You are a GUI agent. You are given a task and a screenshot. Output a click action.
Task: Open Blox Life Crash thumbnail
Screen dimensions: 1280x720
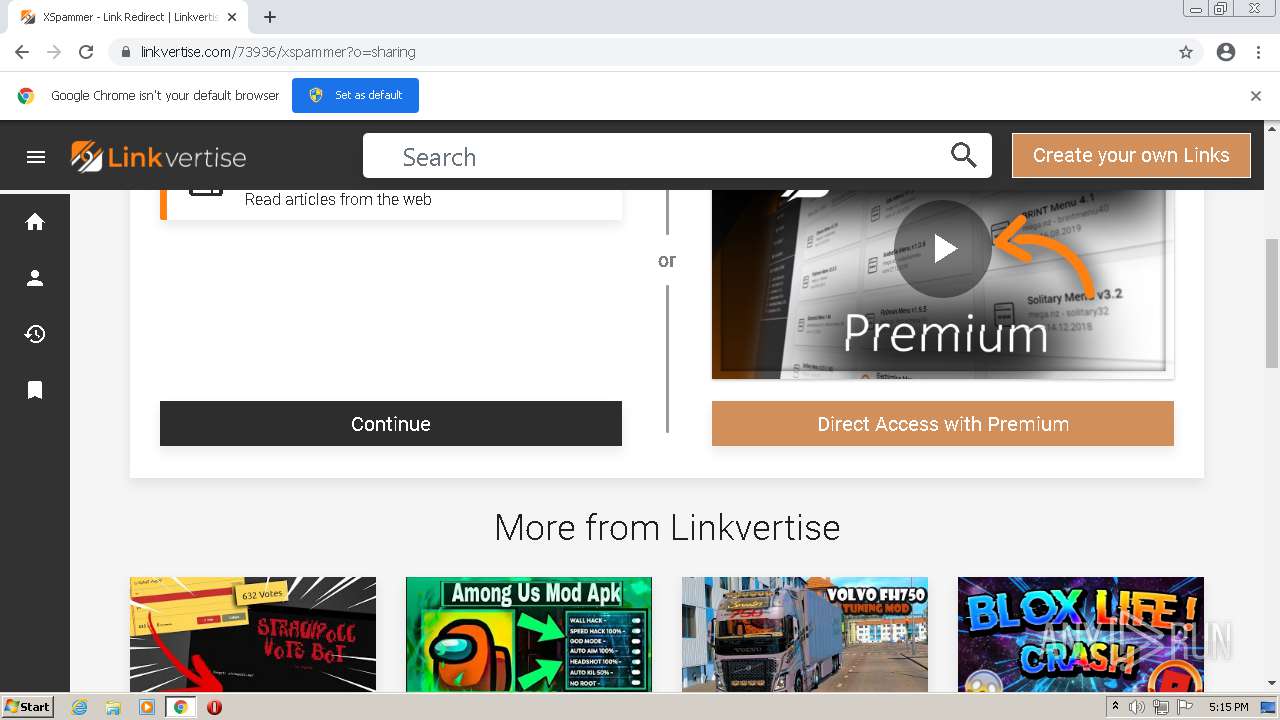coord(1081,634)
